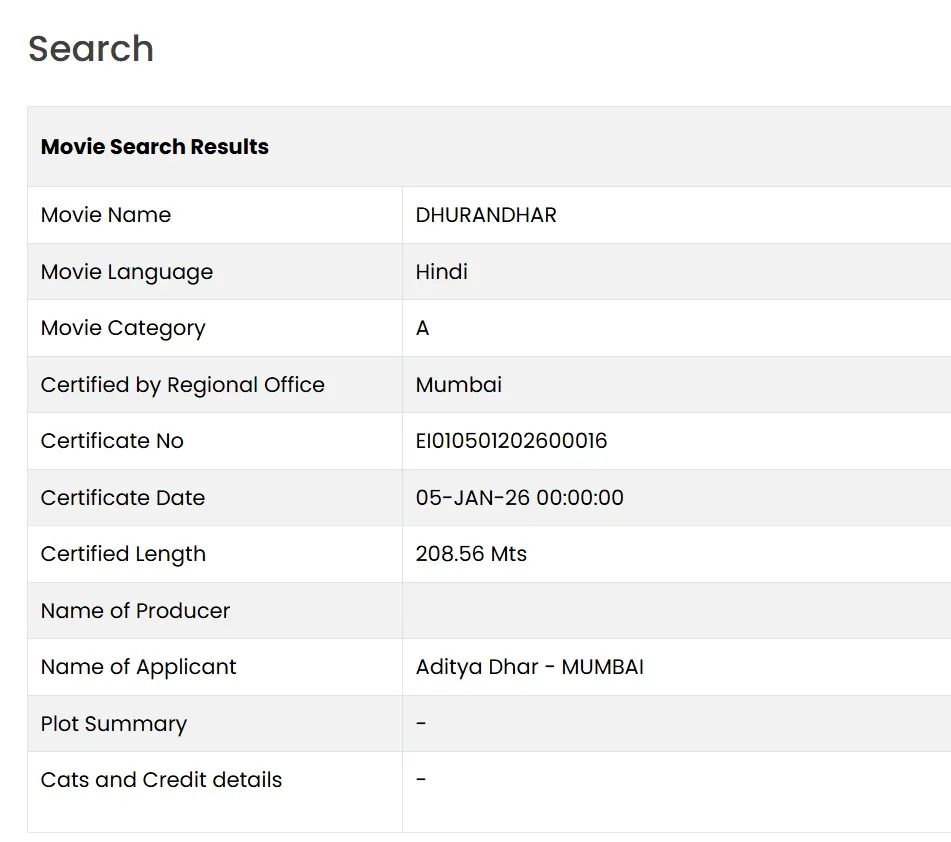Screen dimensions: 951x842
Task: Click the Certificate No row label
Action: pos(112,441)
